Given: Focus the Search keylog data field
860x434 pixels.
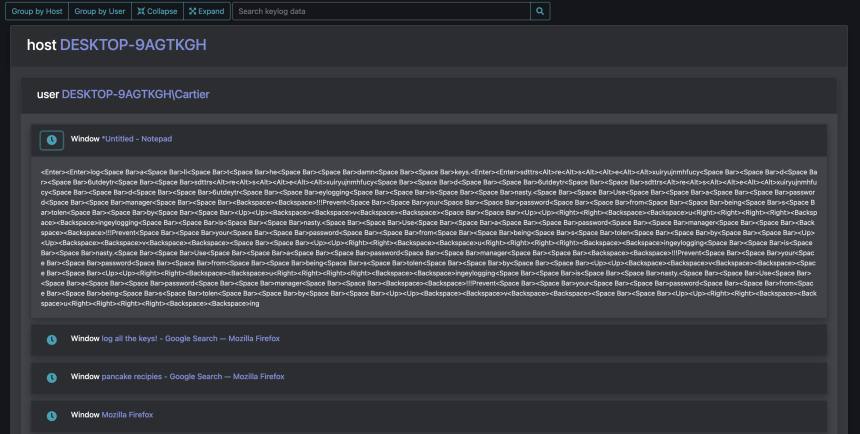Looking at the screenshot, I should [x=381, y=11].
